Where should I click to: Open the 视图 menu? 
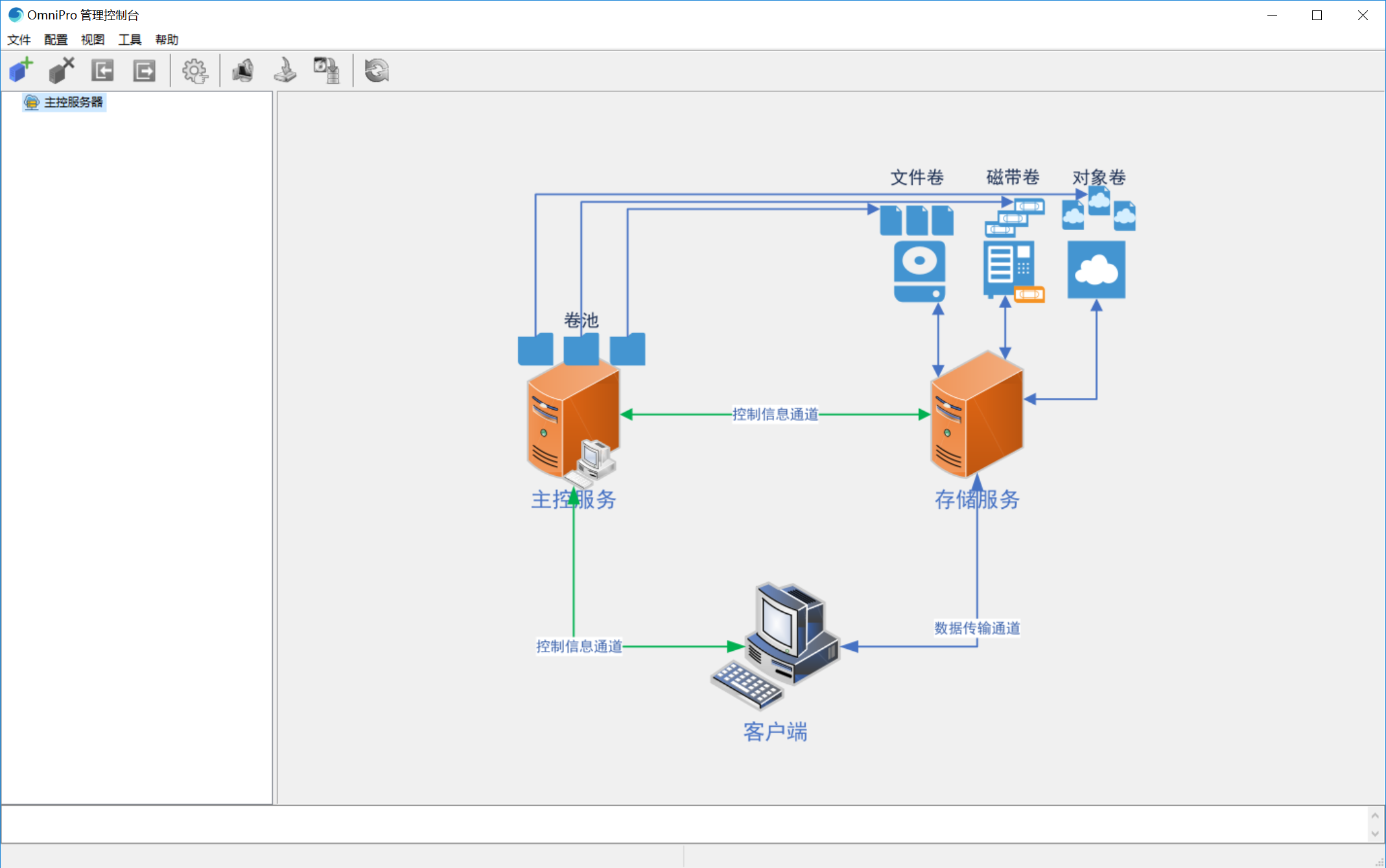[x=93, y=40]
